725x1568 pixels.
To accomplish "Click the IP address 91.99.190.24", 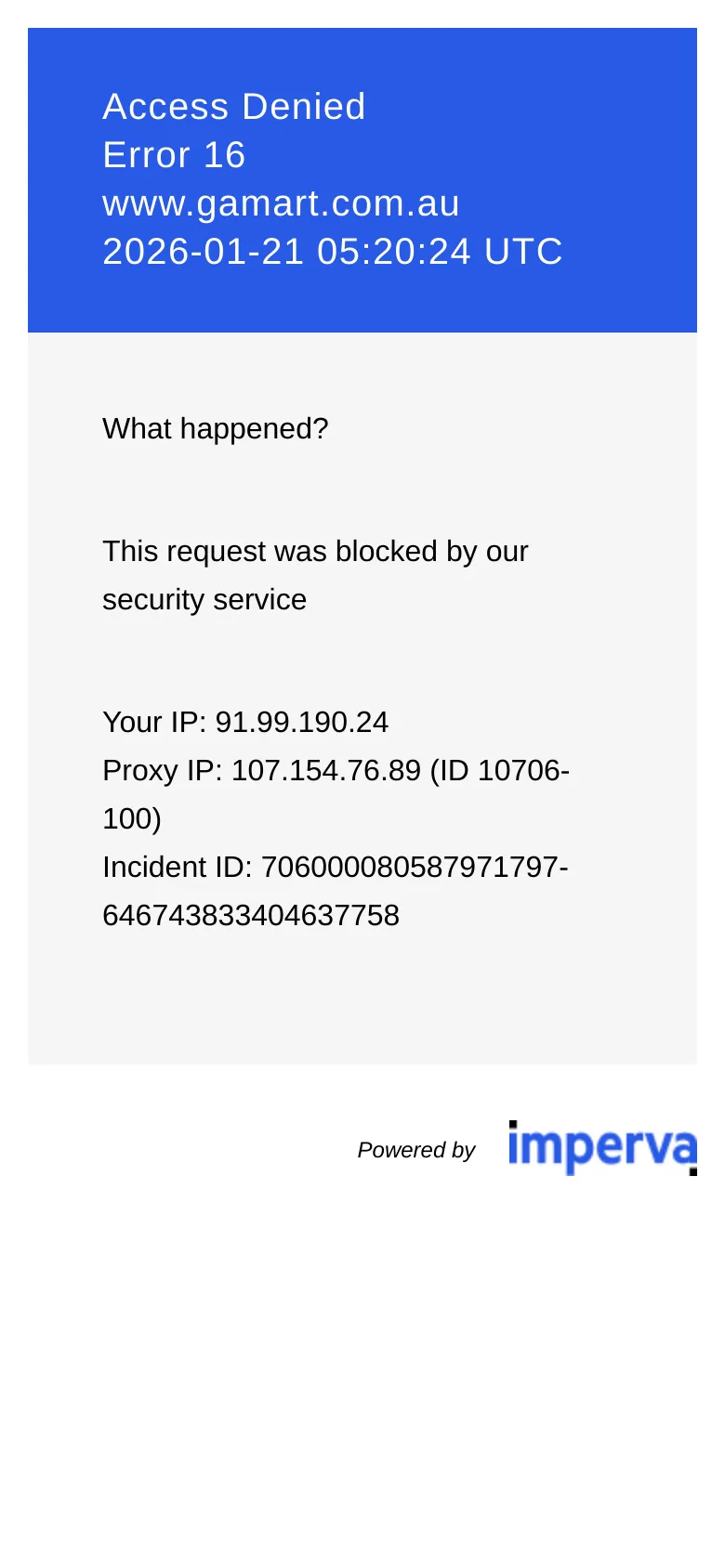I will tap(302, 722).
